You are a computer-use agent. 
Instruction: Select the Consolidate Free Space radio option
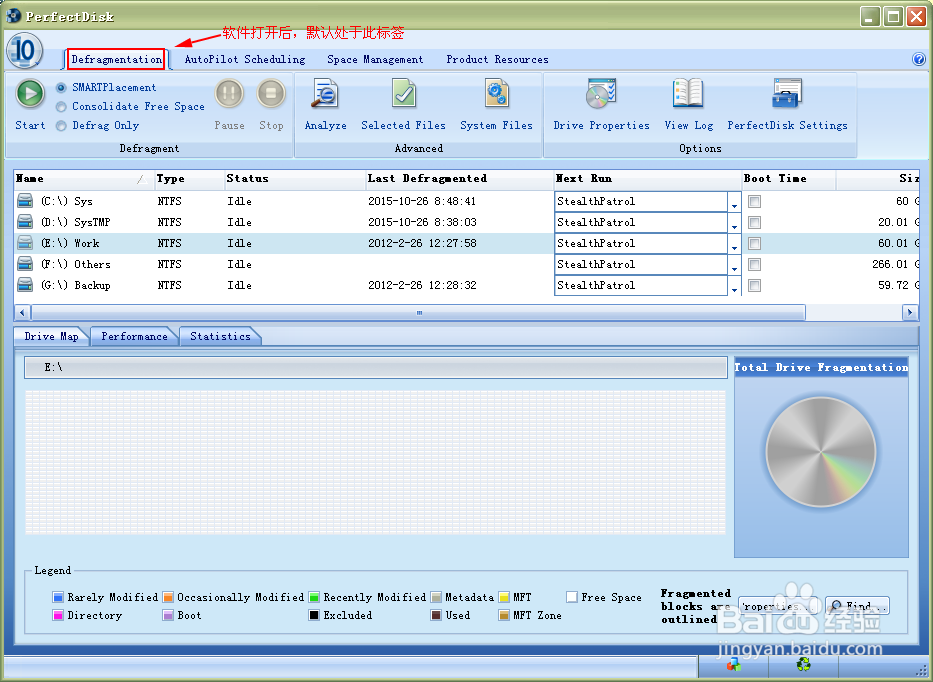(61, 107)
